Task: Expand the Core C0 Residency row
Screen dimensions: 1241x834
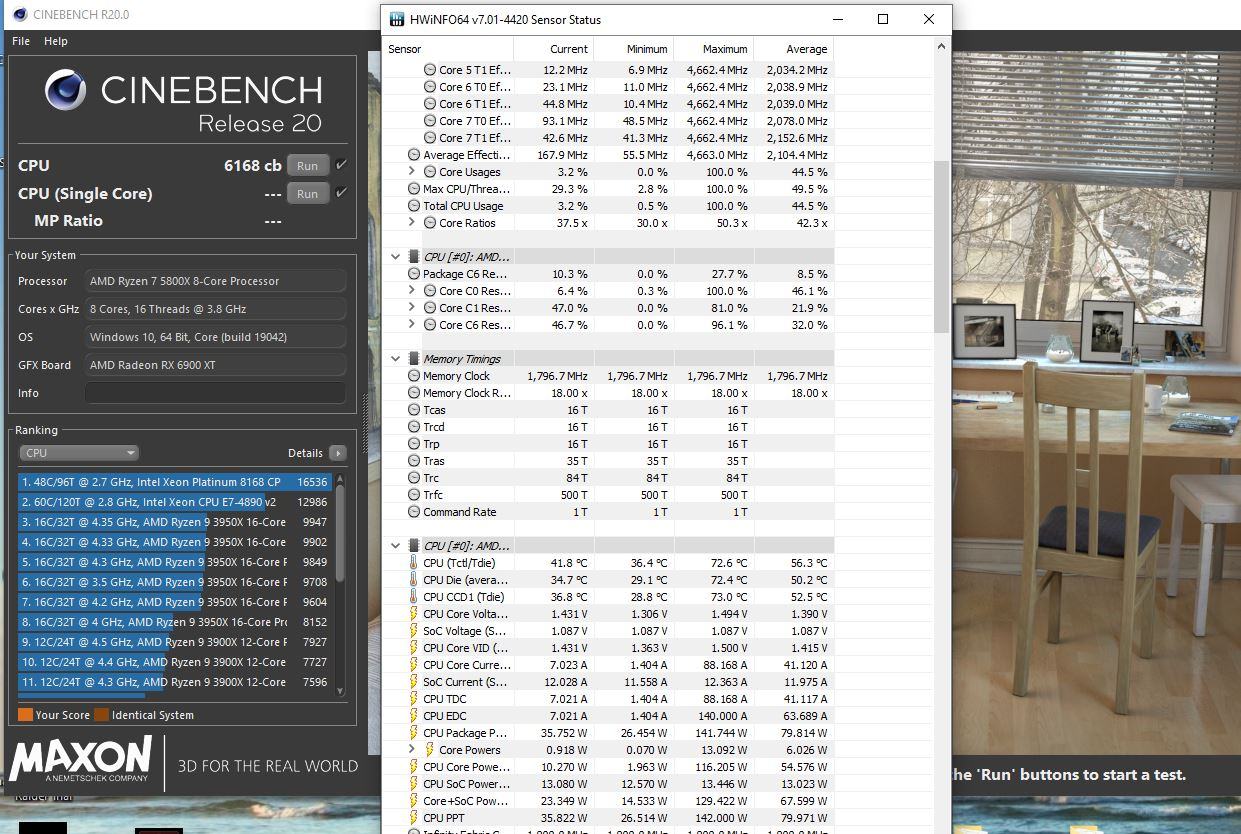Action: point(411,291)
